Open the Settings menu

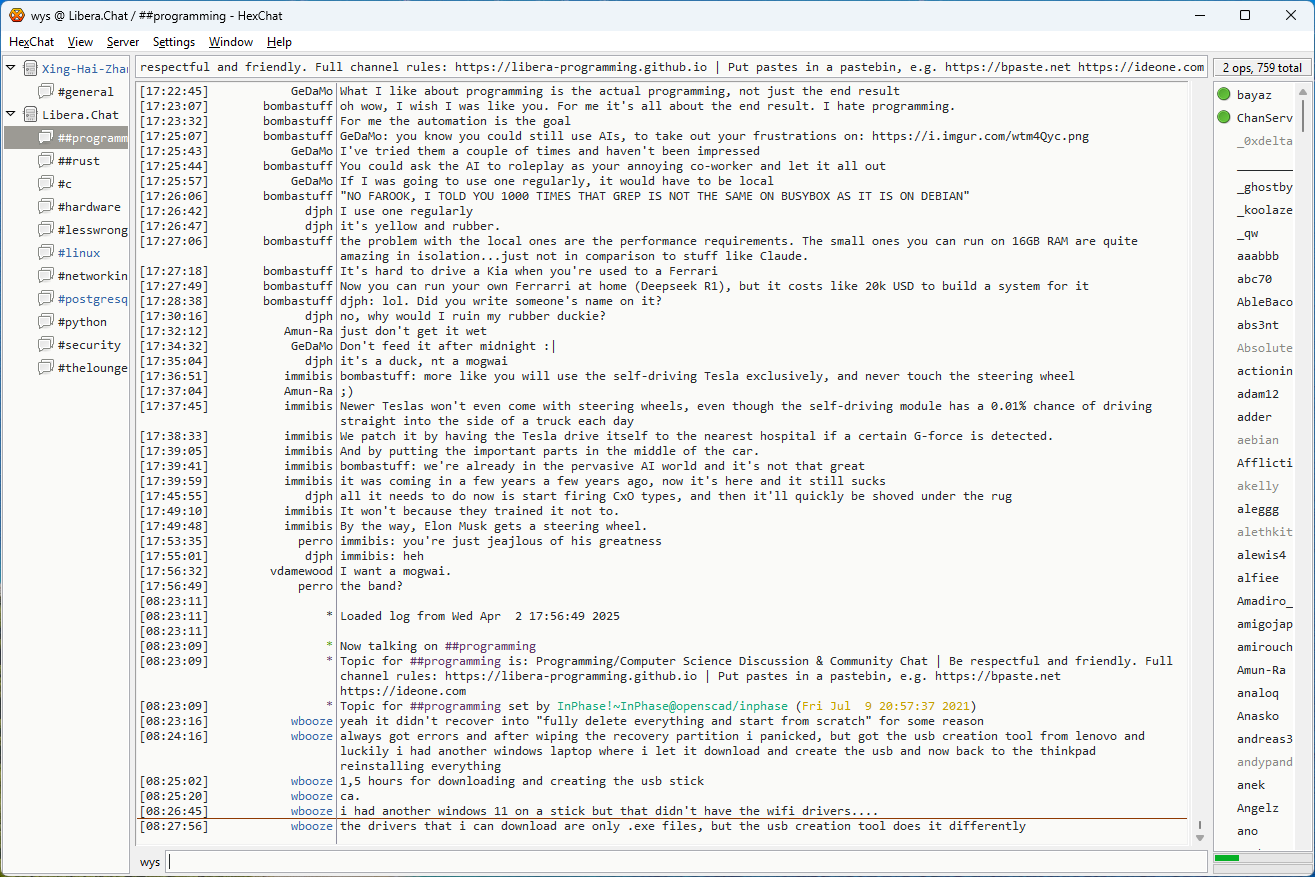point(174,42)
